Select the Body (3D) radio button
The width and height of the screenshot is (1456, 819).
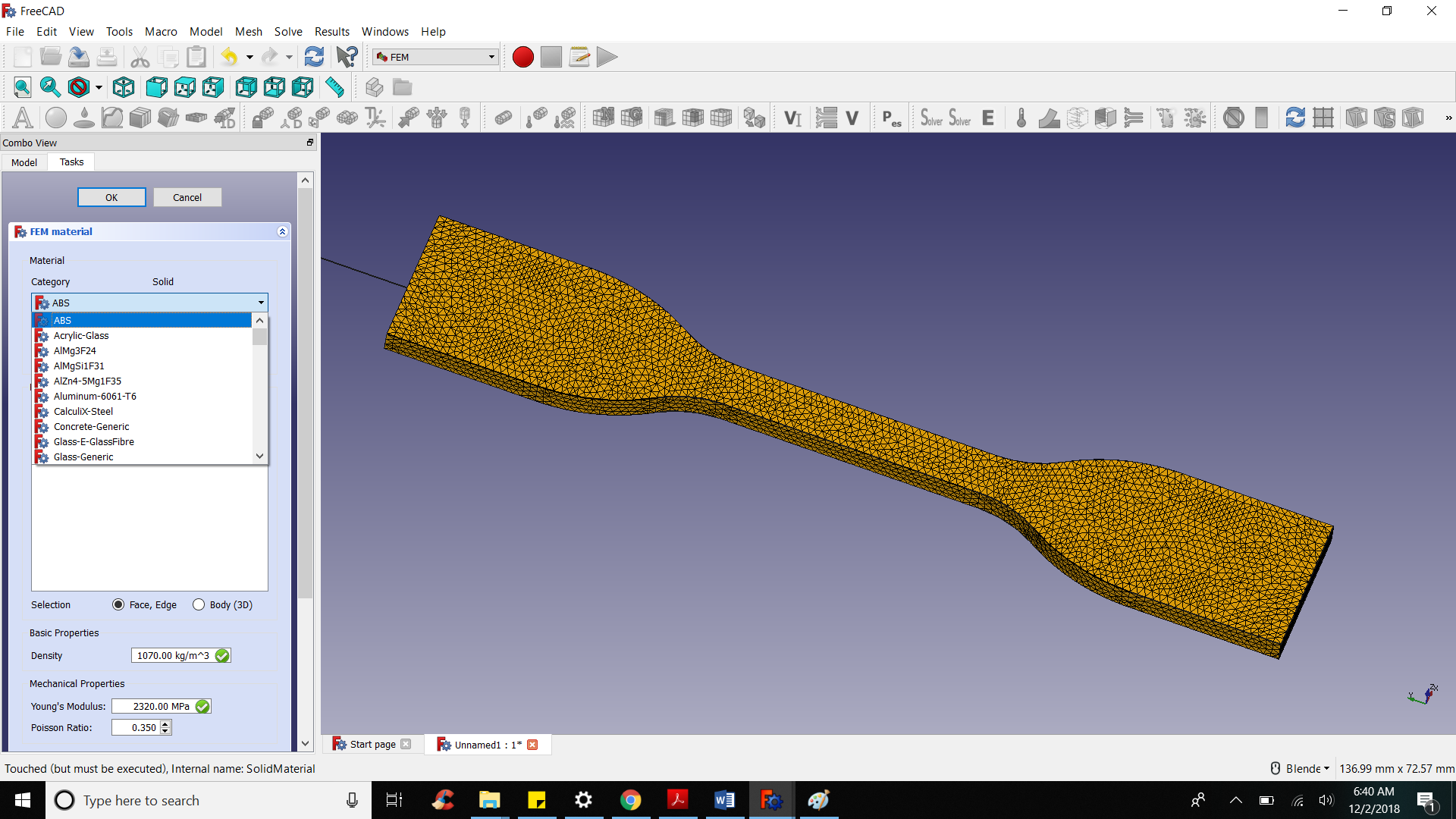[x=199, y=604]
